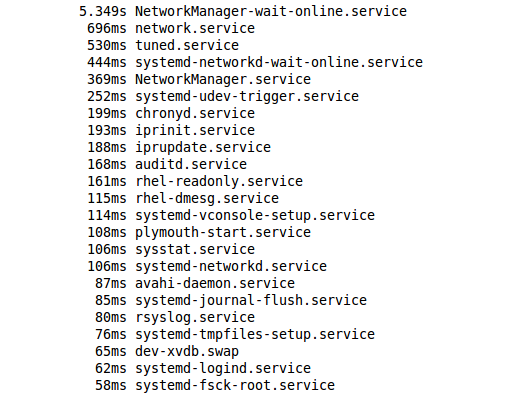Select the network.service entry
Screen dimensions: 509x394
tap(171, 28)
